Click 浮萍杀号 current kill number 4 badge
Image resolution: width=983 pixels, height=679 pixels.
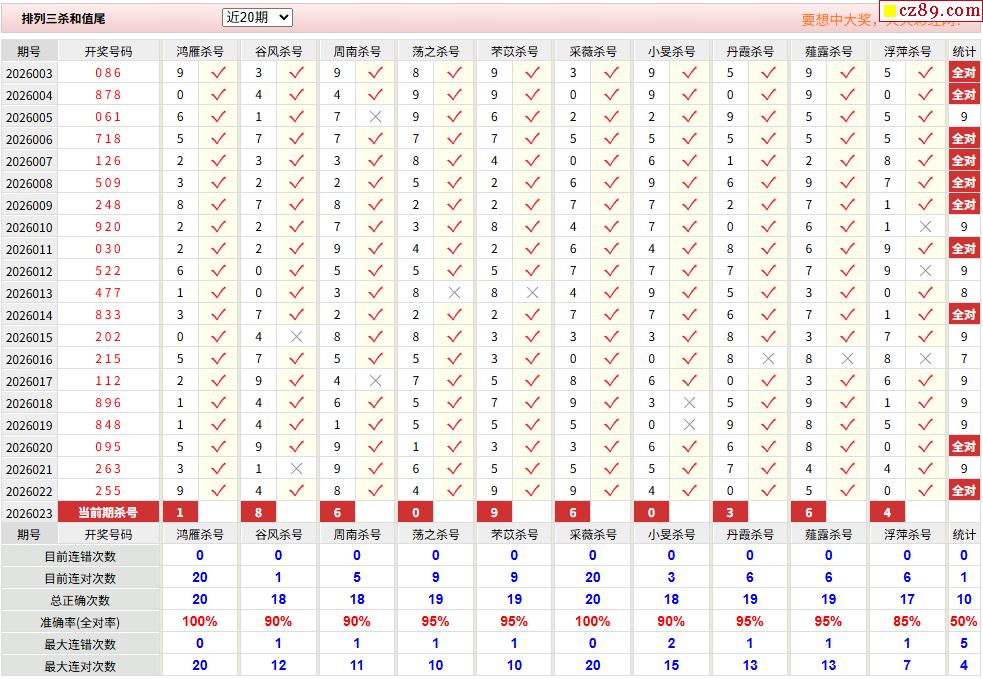pyautogui.click(x=887, y=512)
